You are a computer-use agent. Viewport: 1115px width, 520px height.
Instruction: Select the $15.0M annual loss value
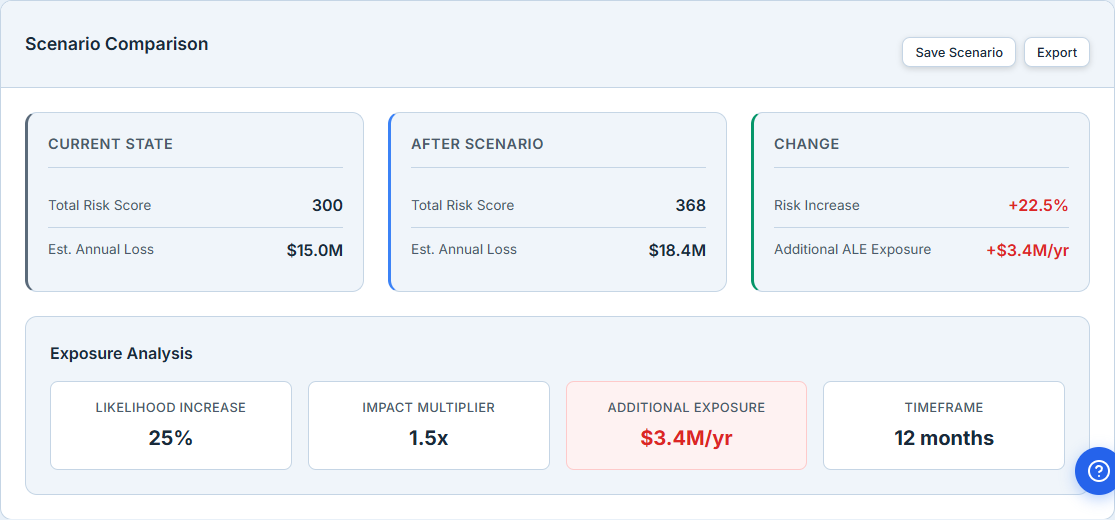pos(314,250)
